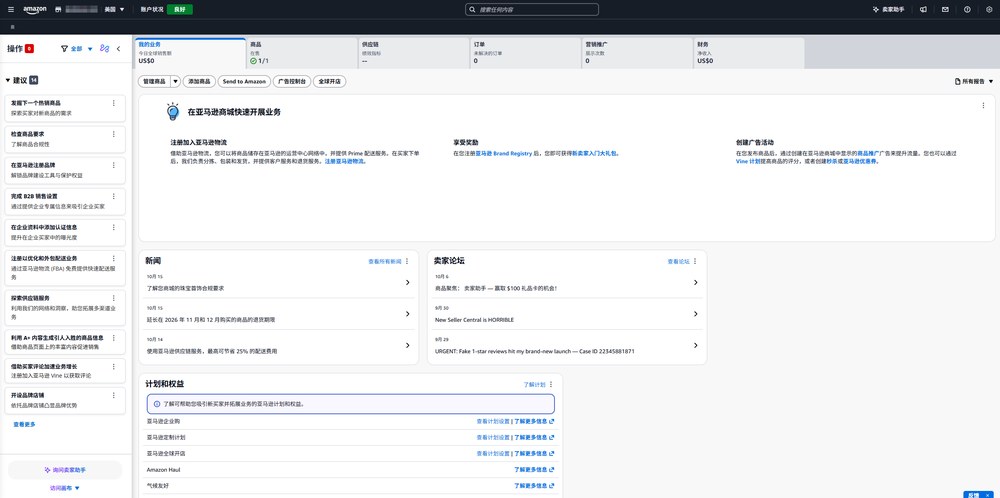Switch to the 订单 tab
The image size is (1000, 498).
[526, 53]
